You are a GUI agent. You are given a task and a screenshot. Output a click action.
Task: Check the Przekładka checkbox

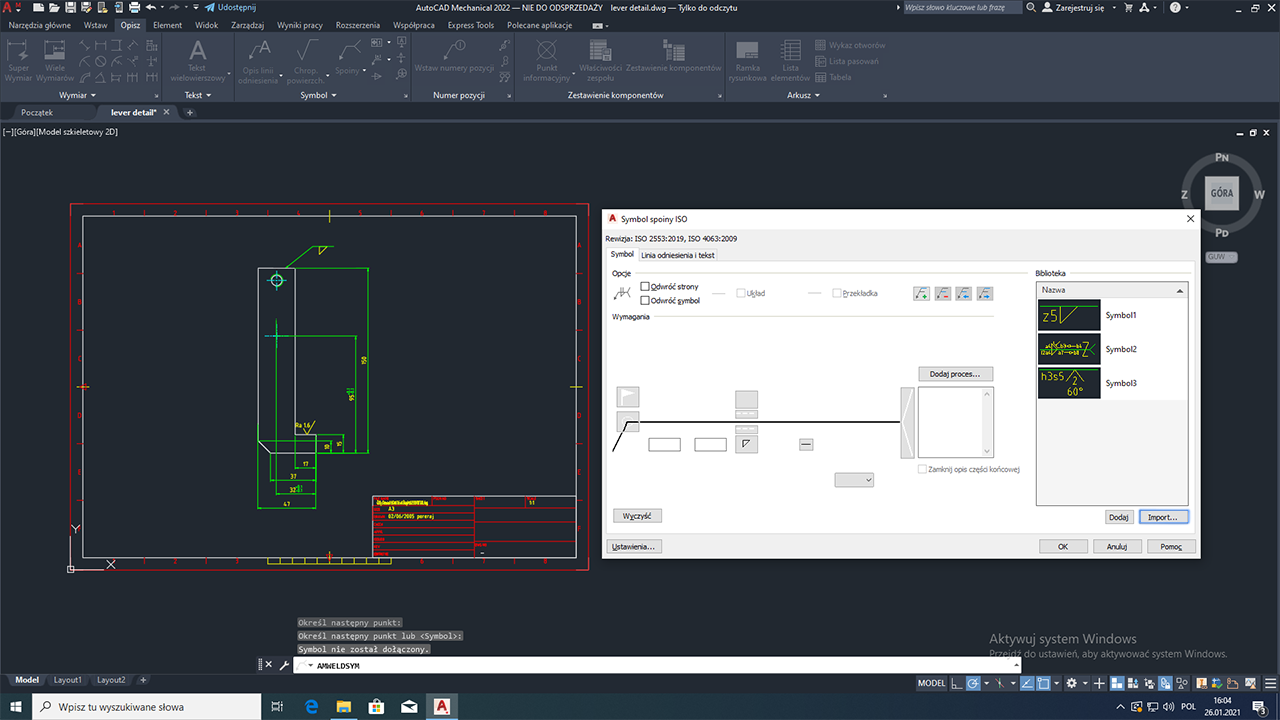click(x=837, y=293)
